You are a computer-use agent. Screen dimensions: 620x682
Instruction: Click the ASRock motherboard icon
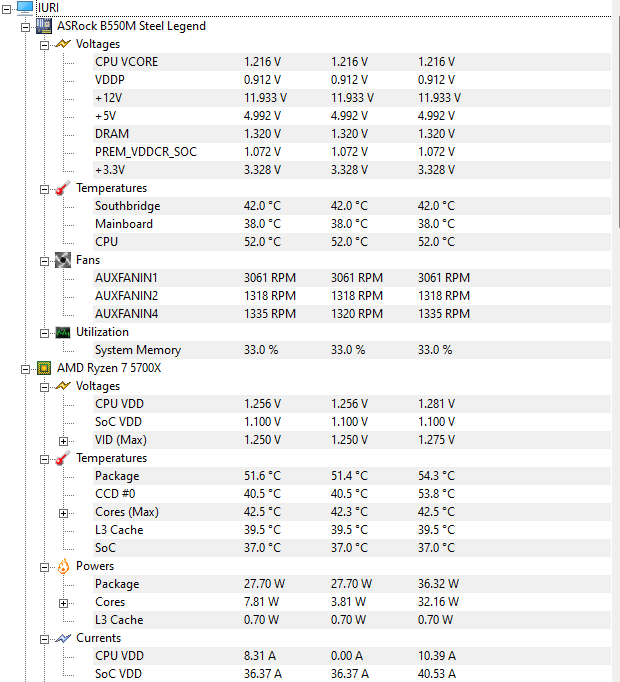pos(44,26)
